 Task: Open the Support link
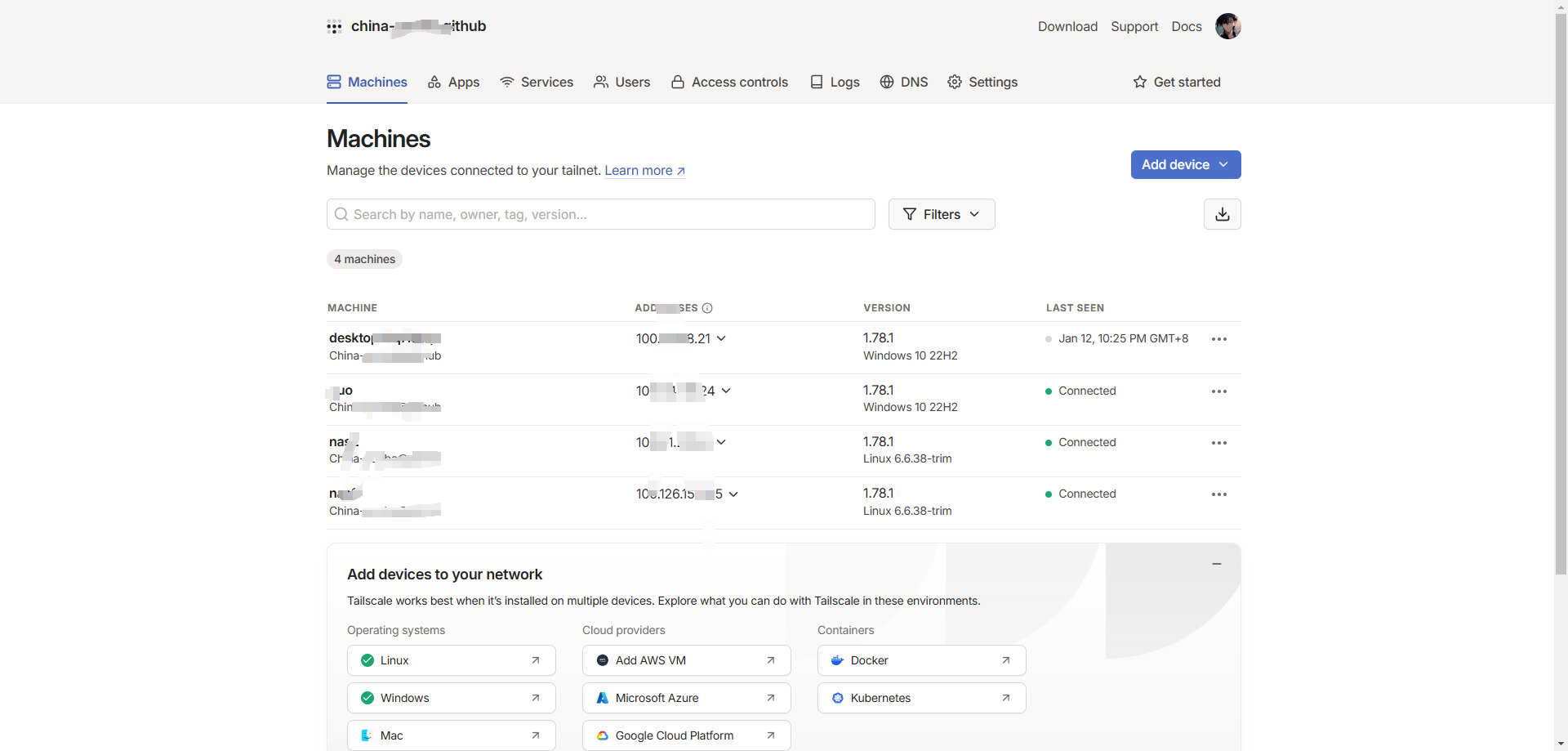(1134, 26)
